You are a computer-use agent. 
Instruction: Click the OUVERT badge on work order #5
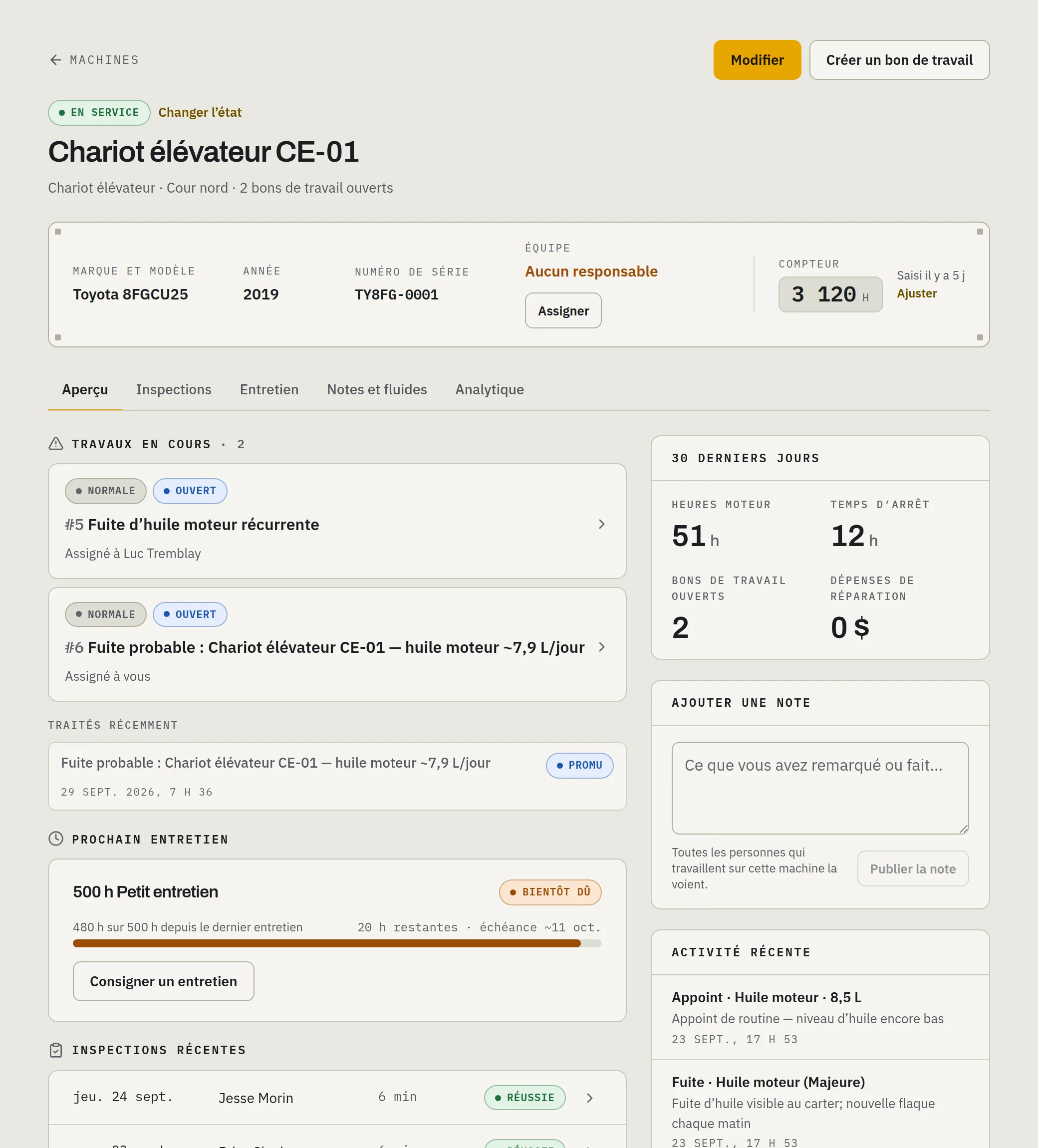(x=190, y=491)
